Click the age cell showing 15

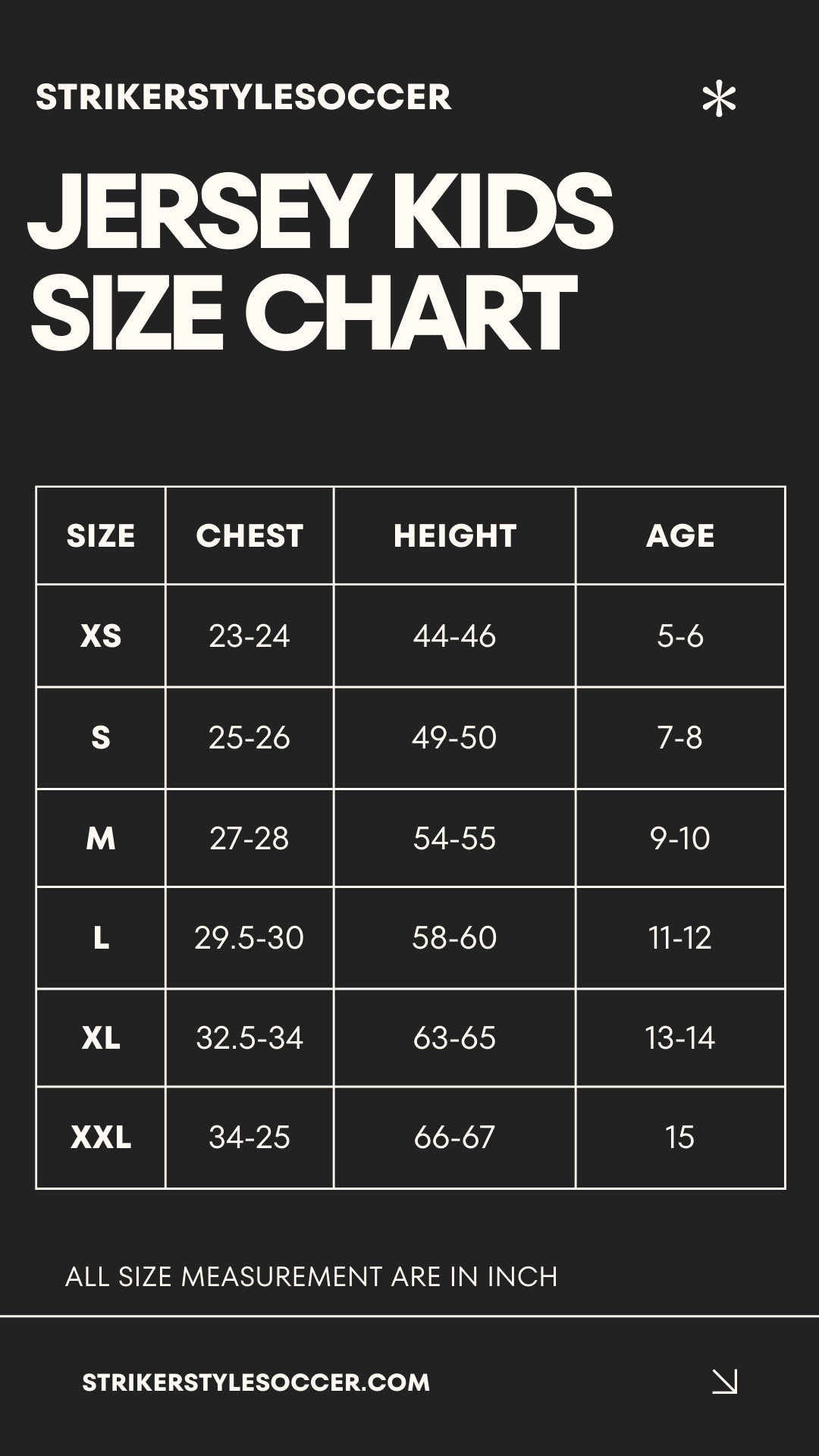coord(680,1137)
